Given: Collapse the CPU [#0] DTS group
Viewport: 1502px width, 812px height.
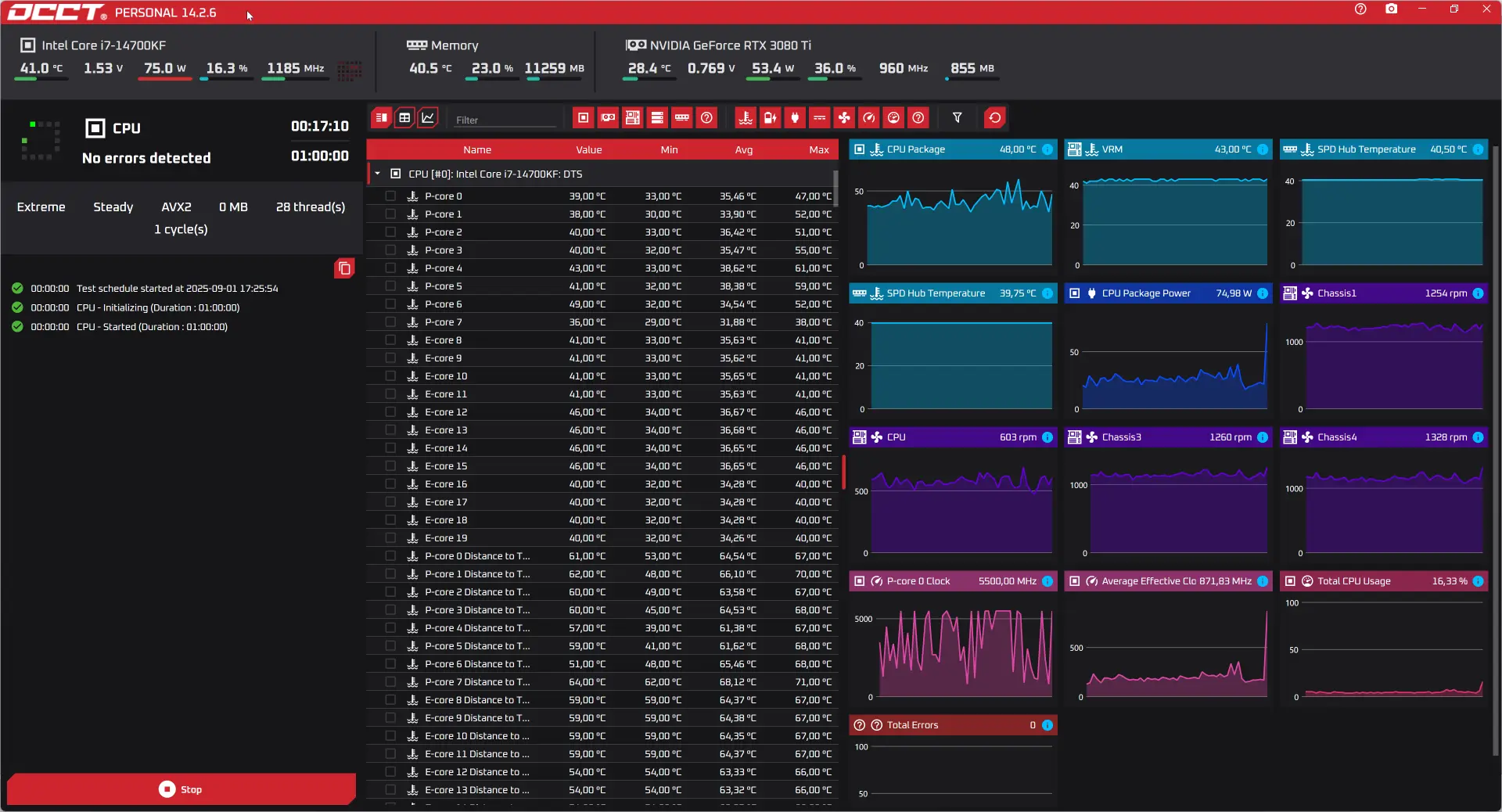Looking at the screenshot, I should click(x=377, y=174).
